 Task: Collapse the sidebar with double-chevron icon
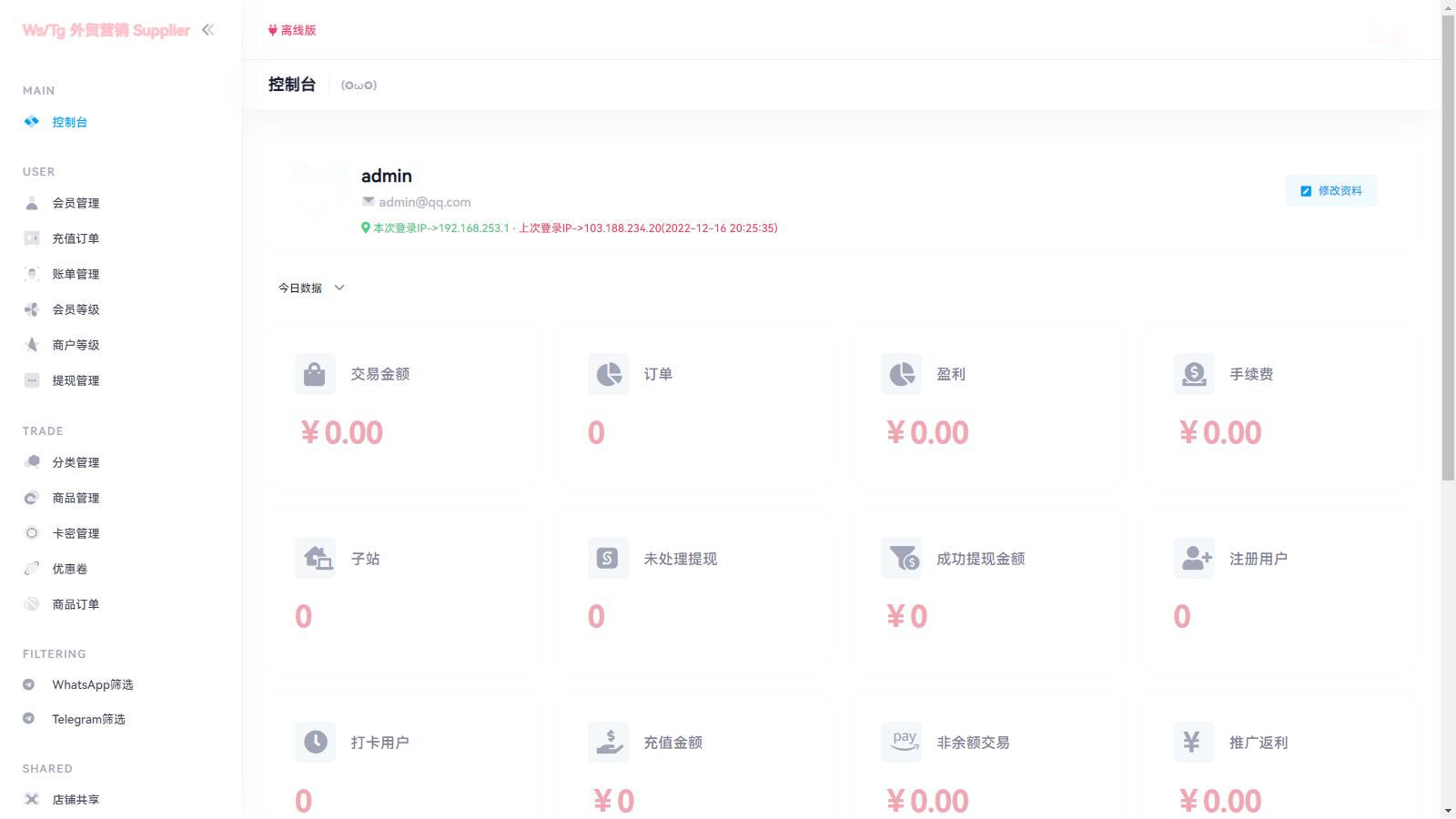pos(208,30)
